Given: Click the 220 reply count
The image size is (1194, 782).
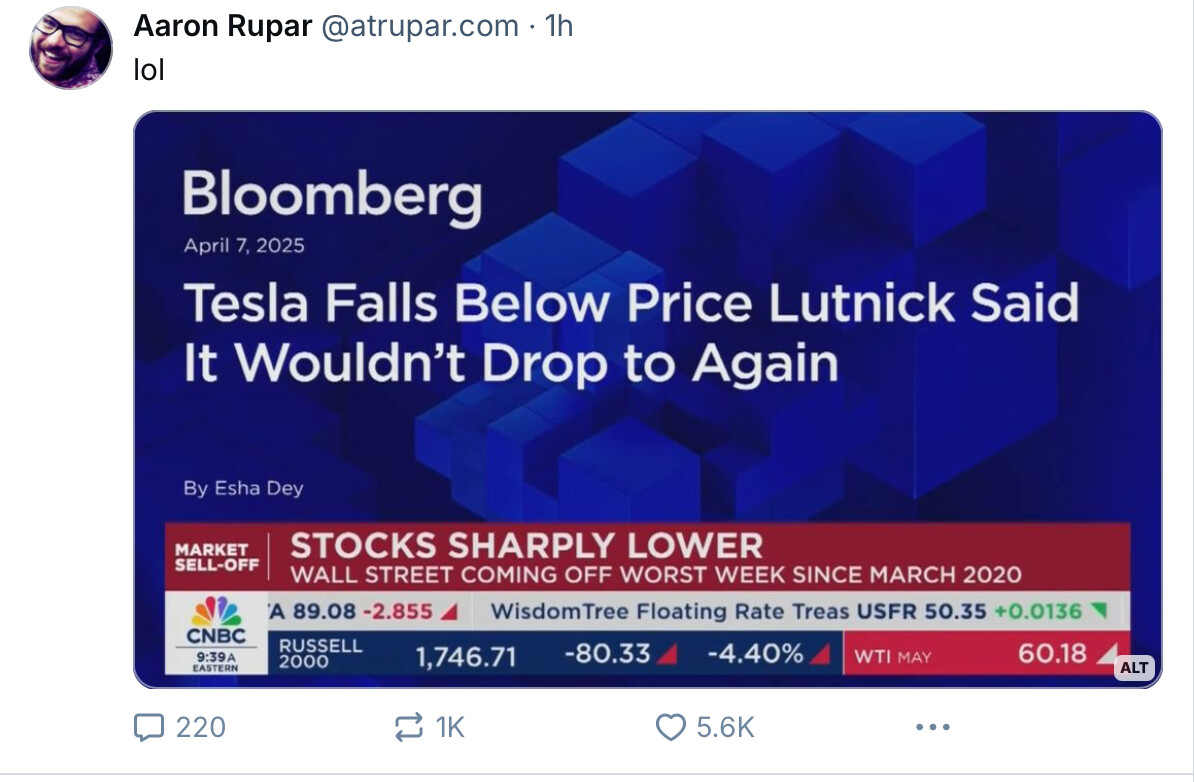Looking at the screenshot, I should coord(200,727).
